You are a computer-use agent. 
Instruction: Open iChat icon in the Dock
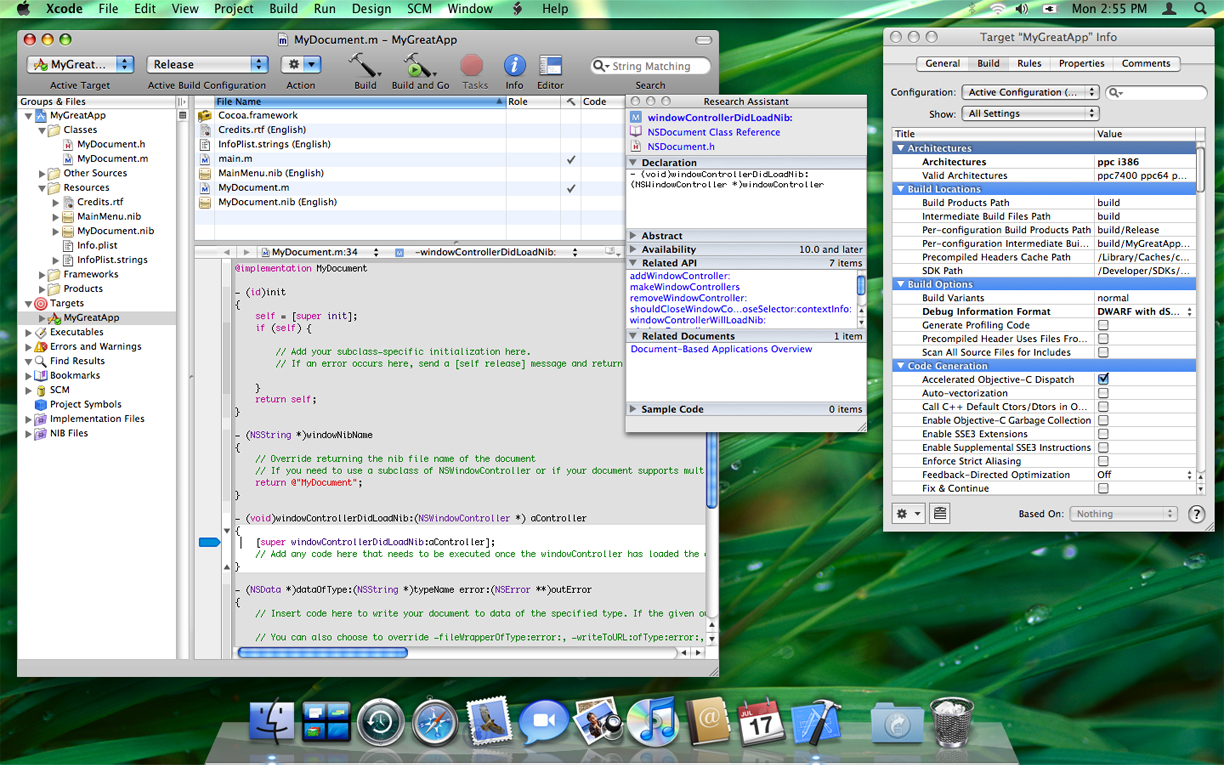[x=544, y=721]
